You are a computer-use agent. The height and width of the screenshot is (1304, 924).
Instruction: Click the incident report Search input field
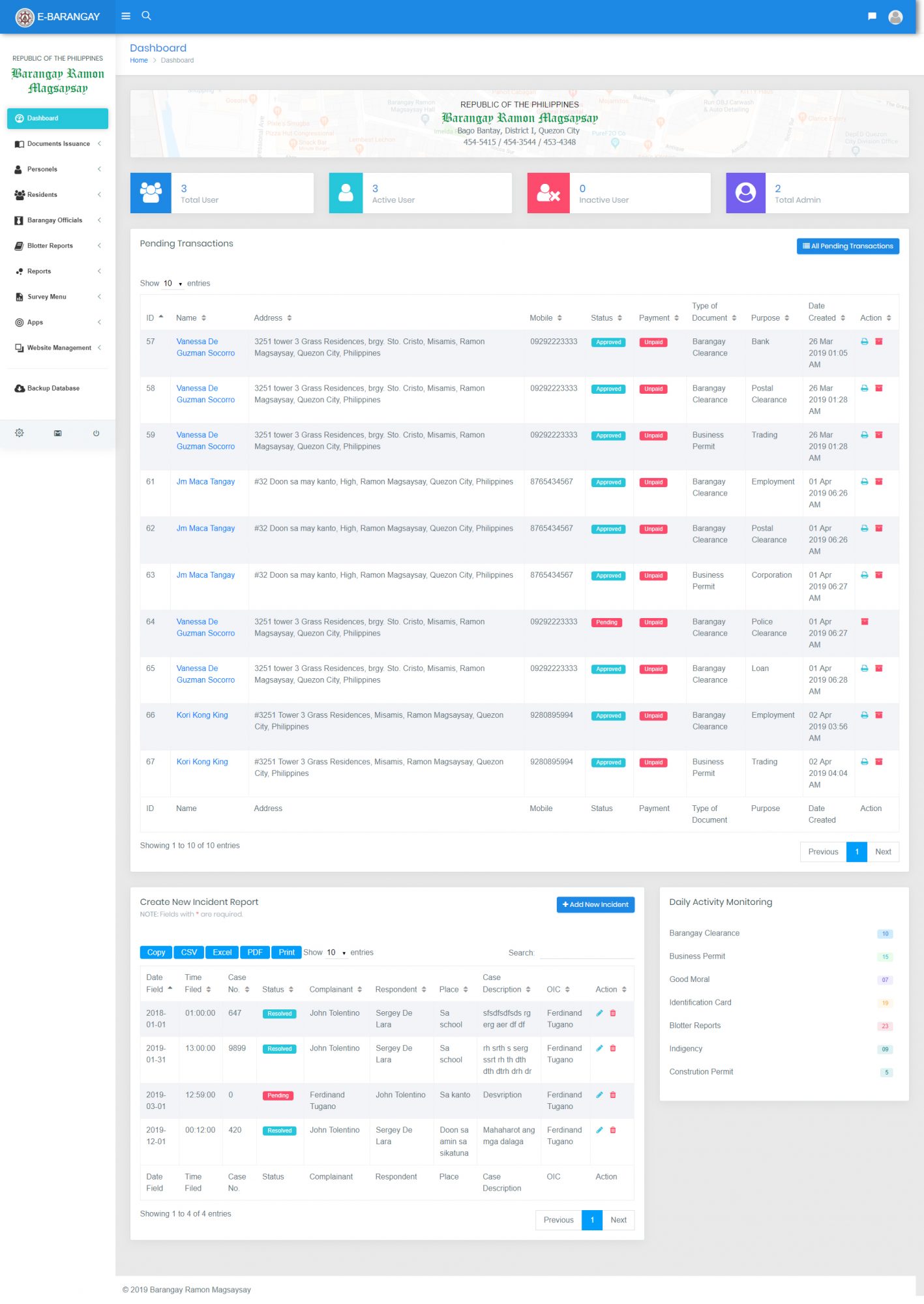[586, 953]
